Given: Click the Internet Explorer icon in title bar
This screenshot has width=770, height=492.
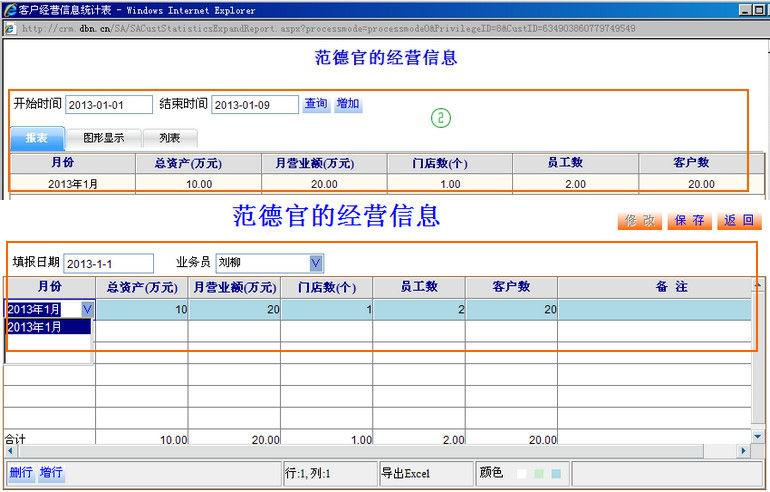Looking at the screenshot, I should [9, 10].
